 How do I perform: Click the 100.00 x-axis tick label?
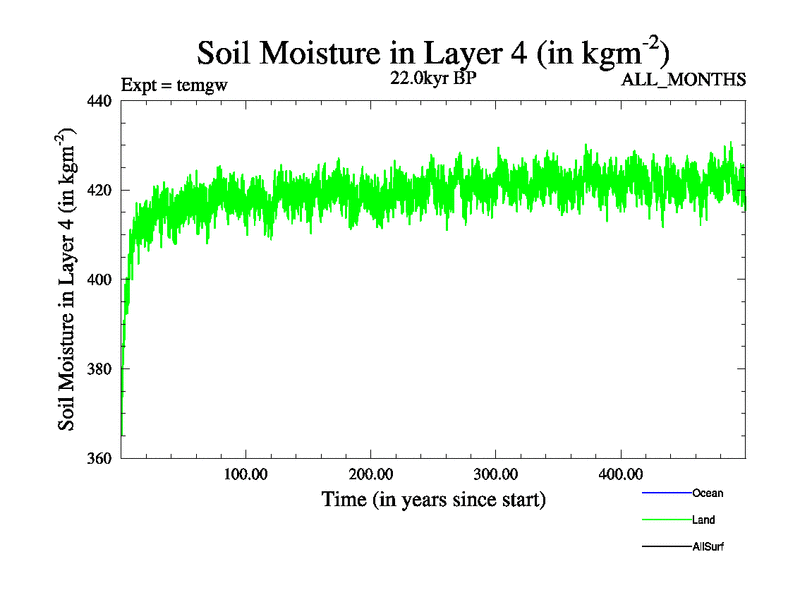[x=245, y=474]
